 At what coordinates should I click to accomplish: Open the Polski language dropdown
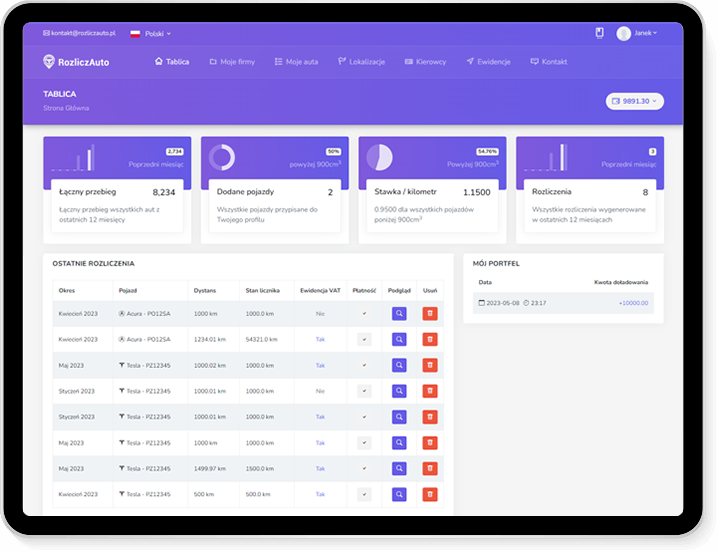151,33
